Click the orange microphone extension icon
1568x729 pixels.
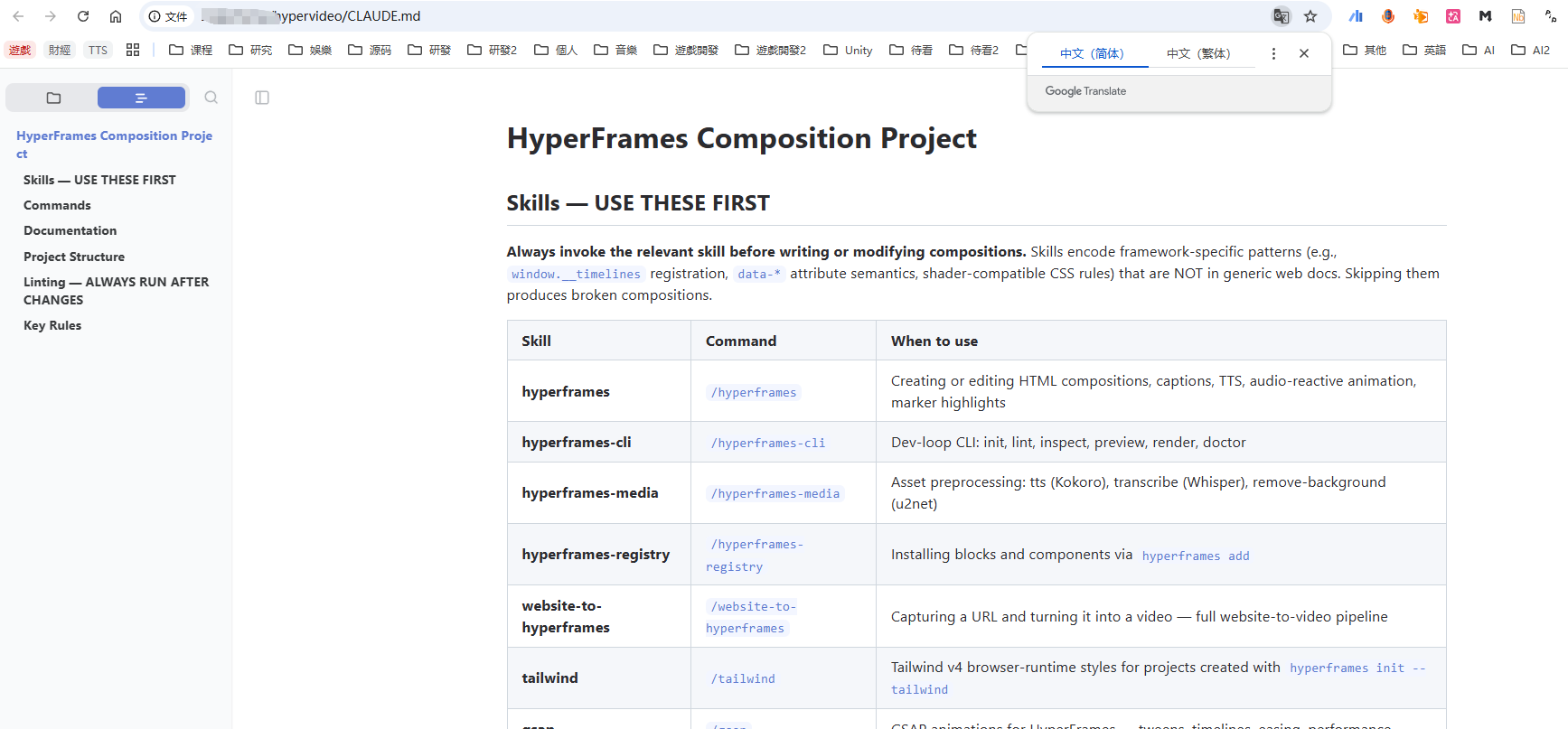pyautogui.click(x=1388, y=16)
